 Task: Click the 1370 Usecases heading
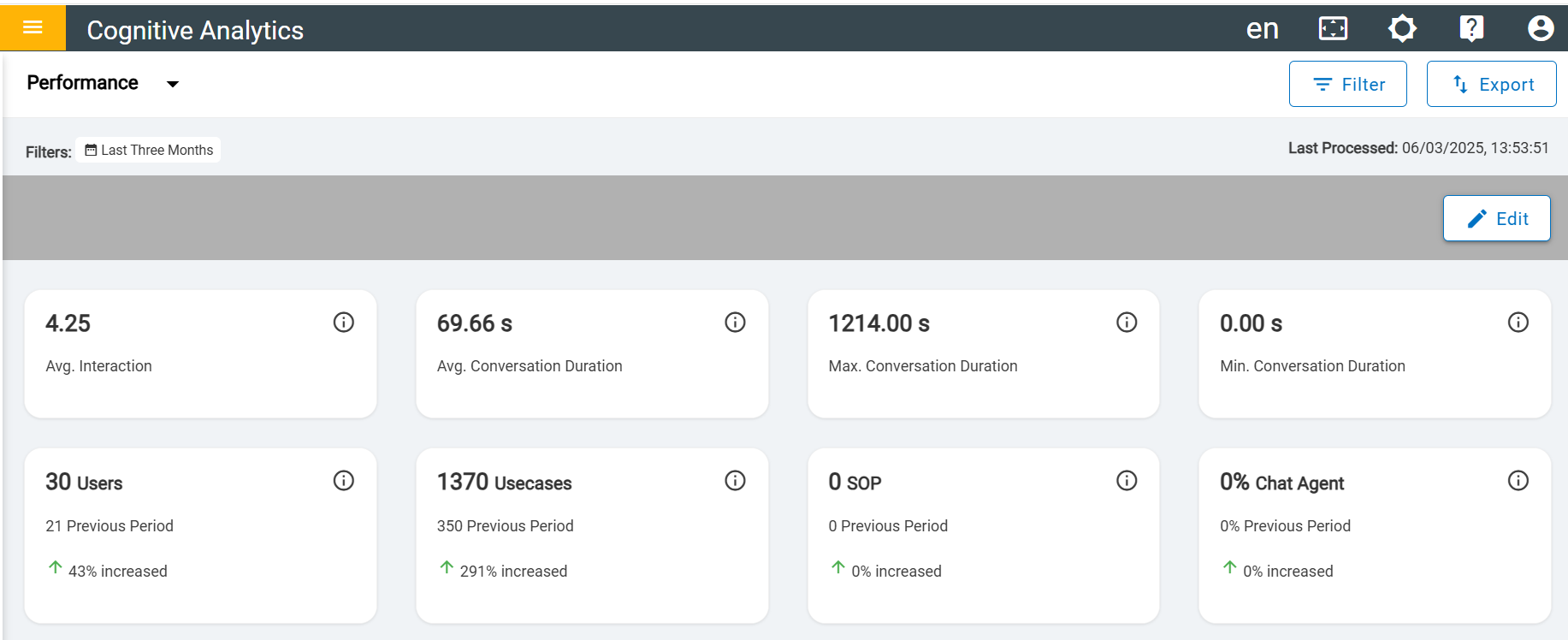pos(504,483)
